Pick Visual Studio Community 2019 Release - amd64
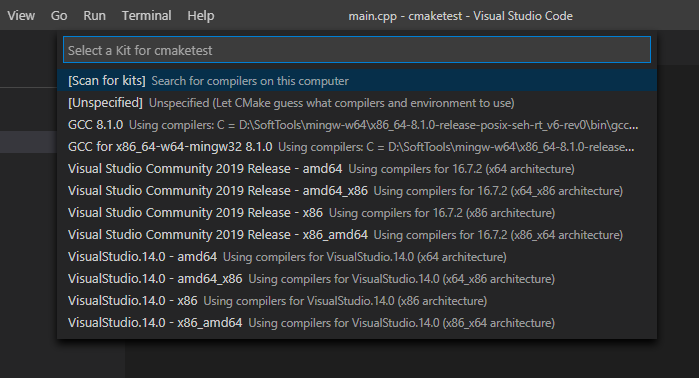 tap(357, 168)
